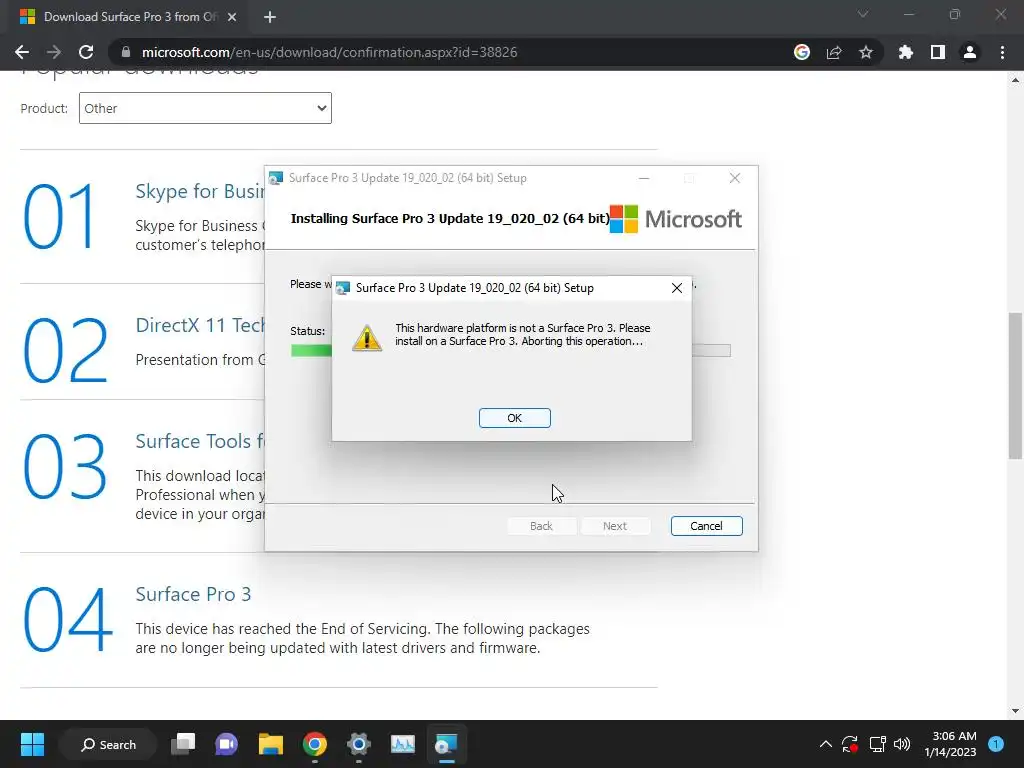Toggle Chrome side panel
This screenshot has width=1024, height=768.
pyautogui.click(x=938, y=52)
